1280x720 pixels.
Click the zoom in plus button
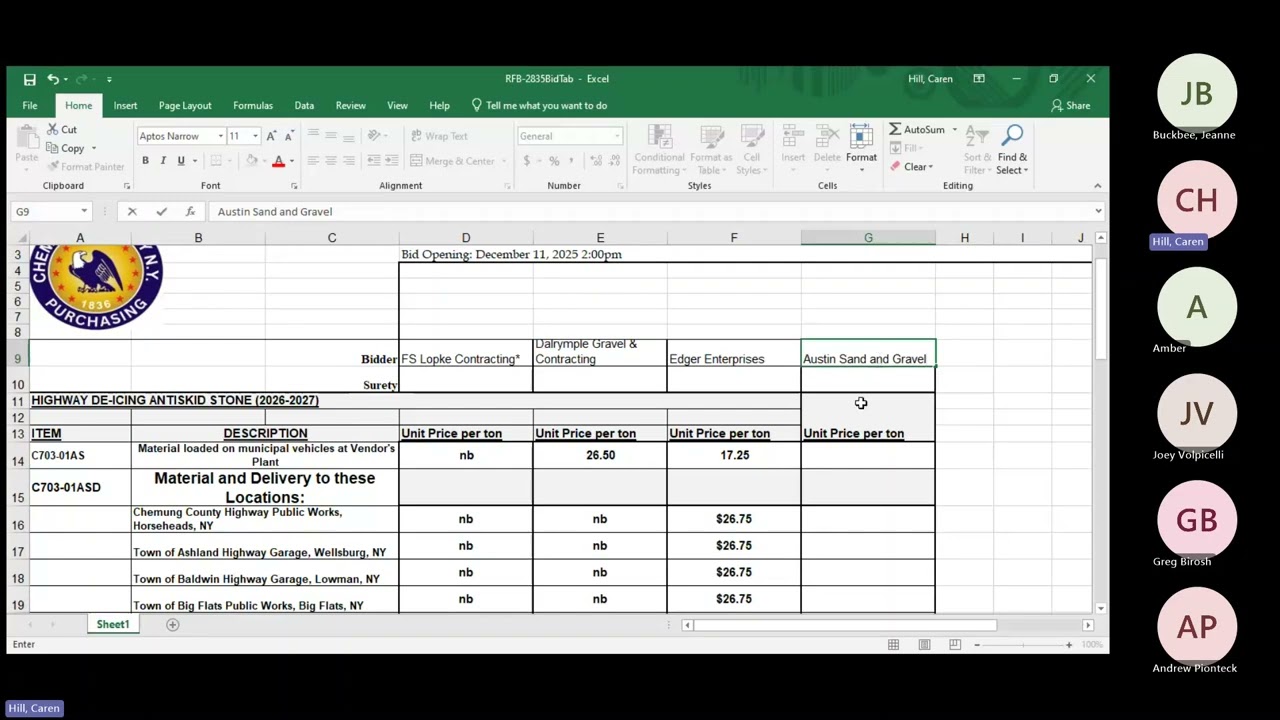pyautogui.click(x=1069, y=645)
